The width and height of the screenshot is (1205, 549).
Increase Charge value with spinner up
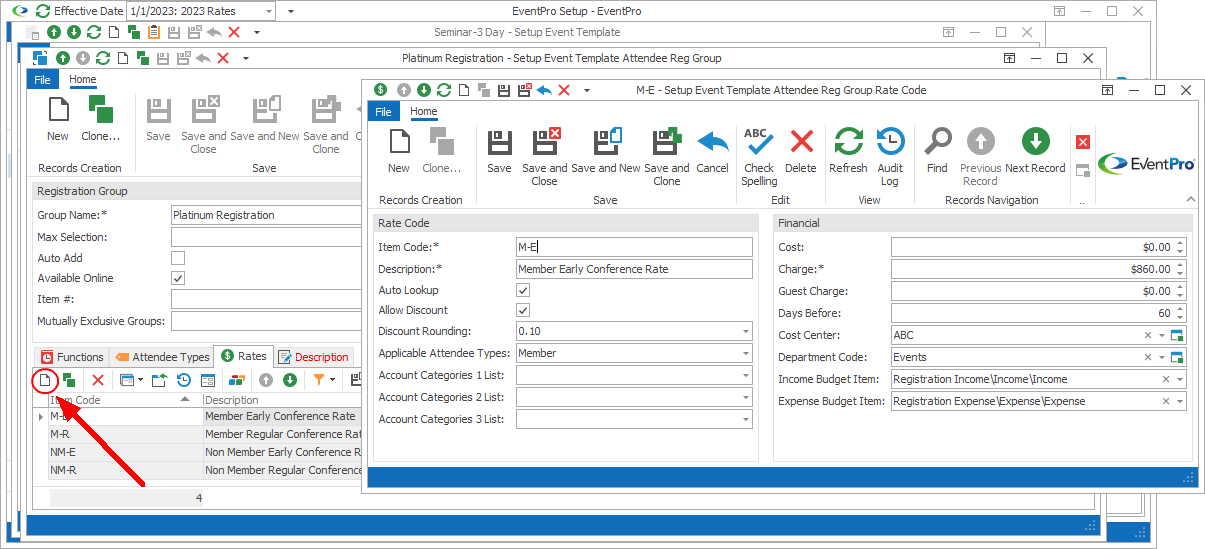point(1180,265)
